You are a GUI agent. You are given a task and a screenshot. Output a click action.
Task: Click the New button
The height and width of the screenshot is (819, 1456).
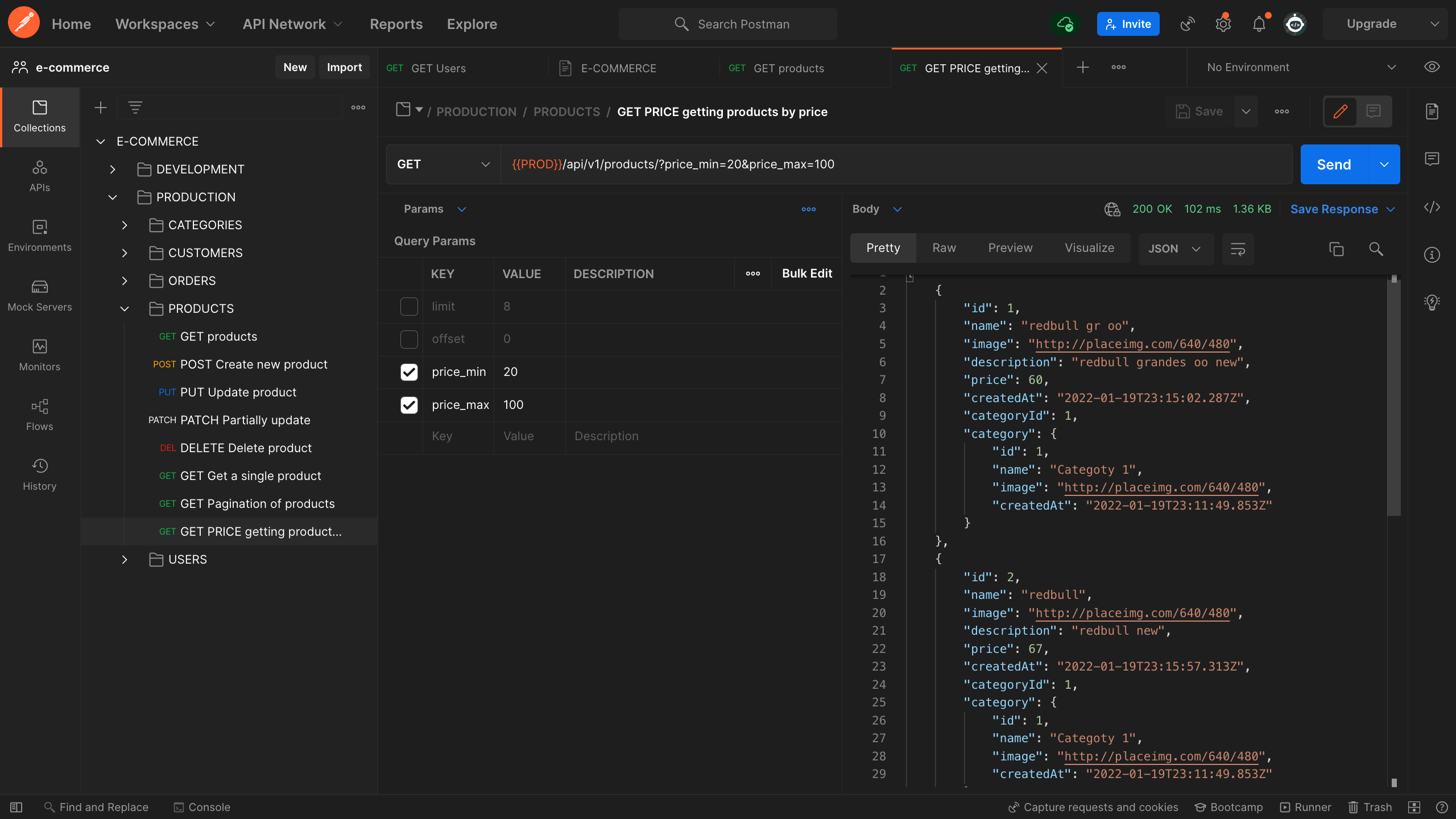click(x=295, y=67)
